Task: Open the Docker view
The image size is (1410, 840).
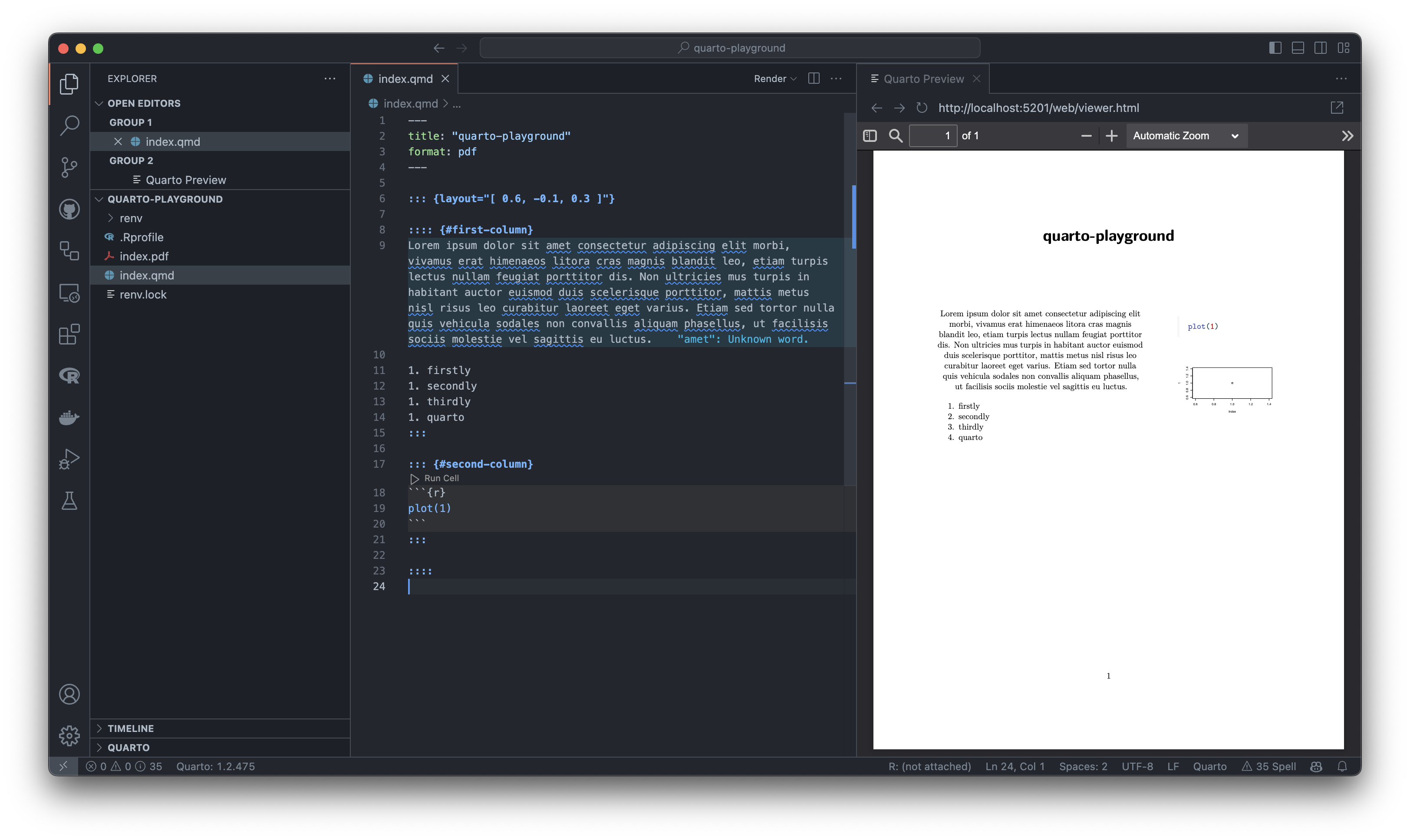Action: pyautogui.click(x=69, y=418)
